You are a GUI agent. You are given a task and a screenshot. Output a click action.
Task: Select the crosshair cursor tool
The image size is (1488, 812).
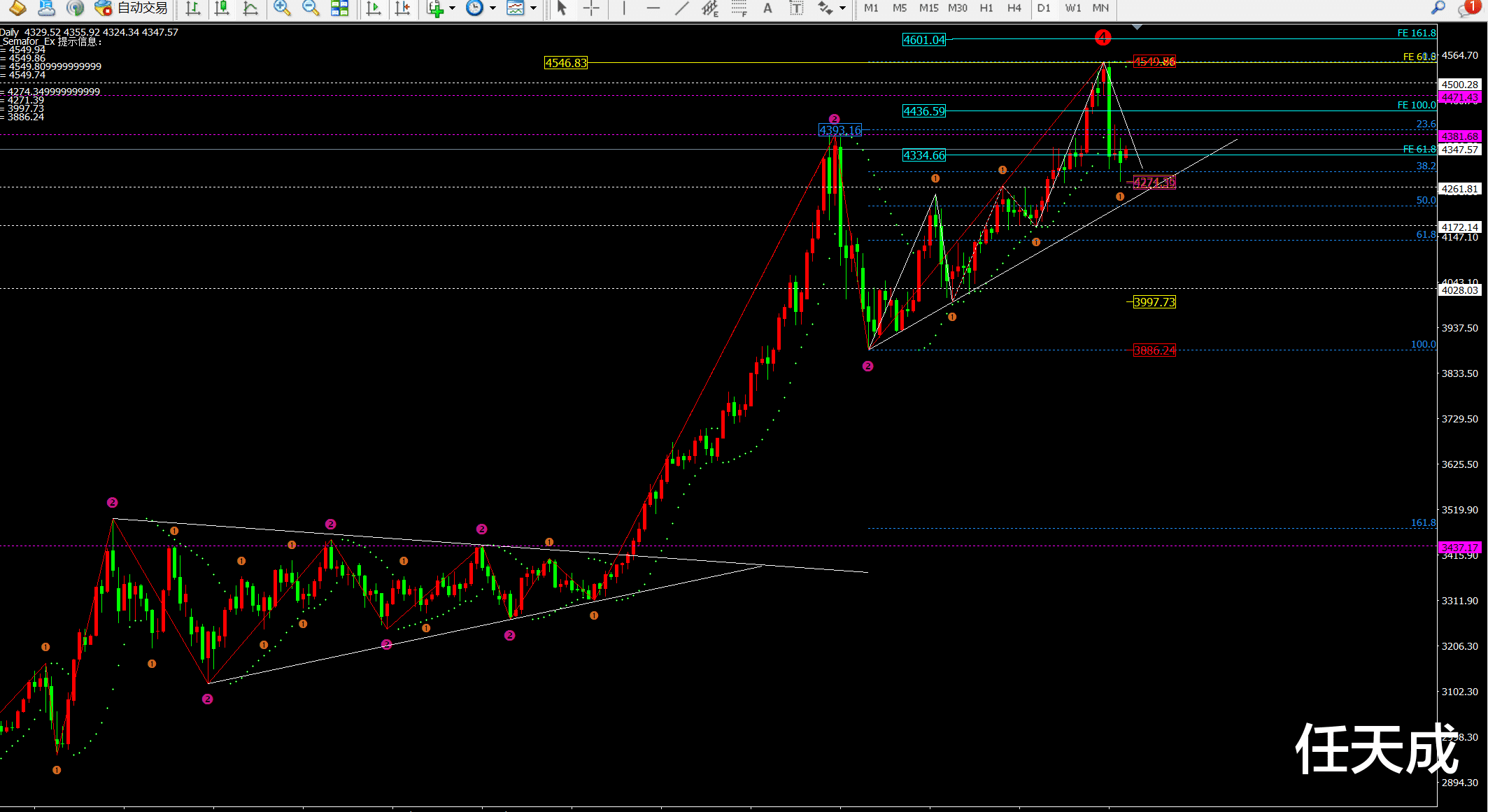pyautogui.click(x=591, y=8)
